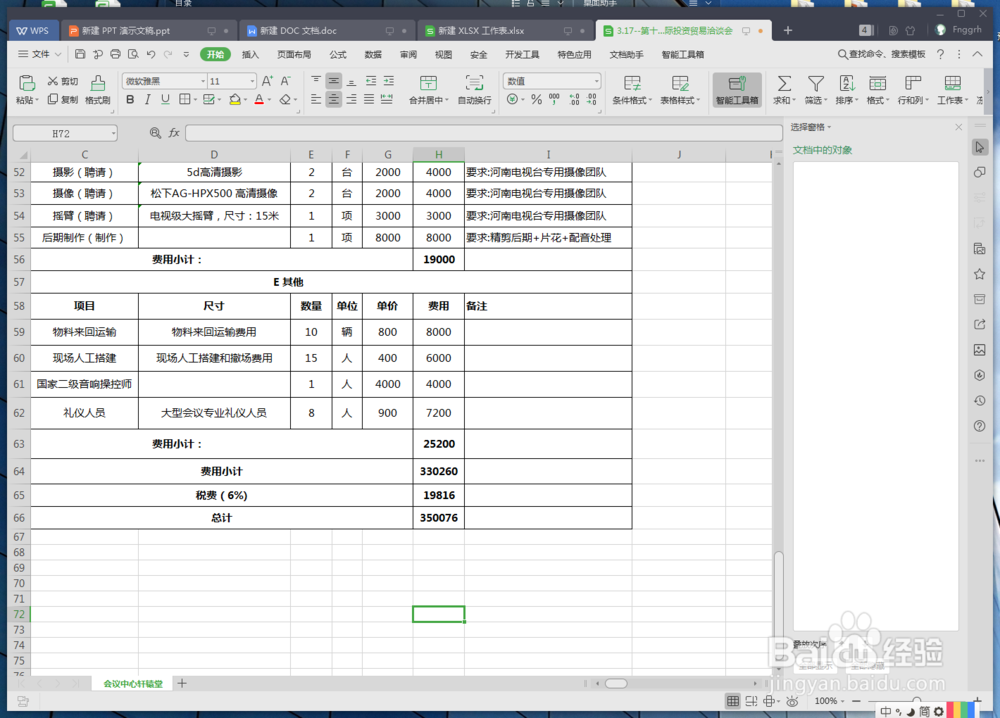Click the borders icon in font group
Viewport: 1000px width, 718px height.
(184, 99)
